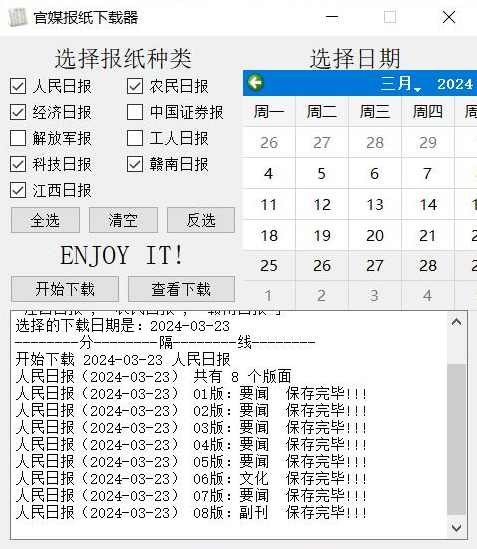Screen dimensions: 477x549
Task: Click the 周一 column header
Action: [x=269, y=112]
